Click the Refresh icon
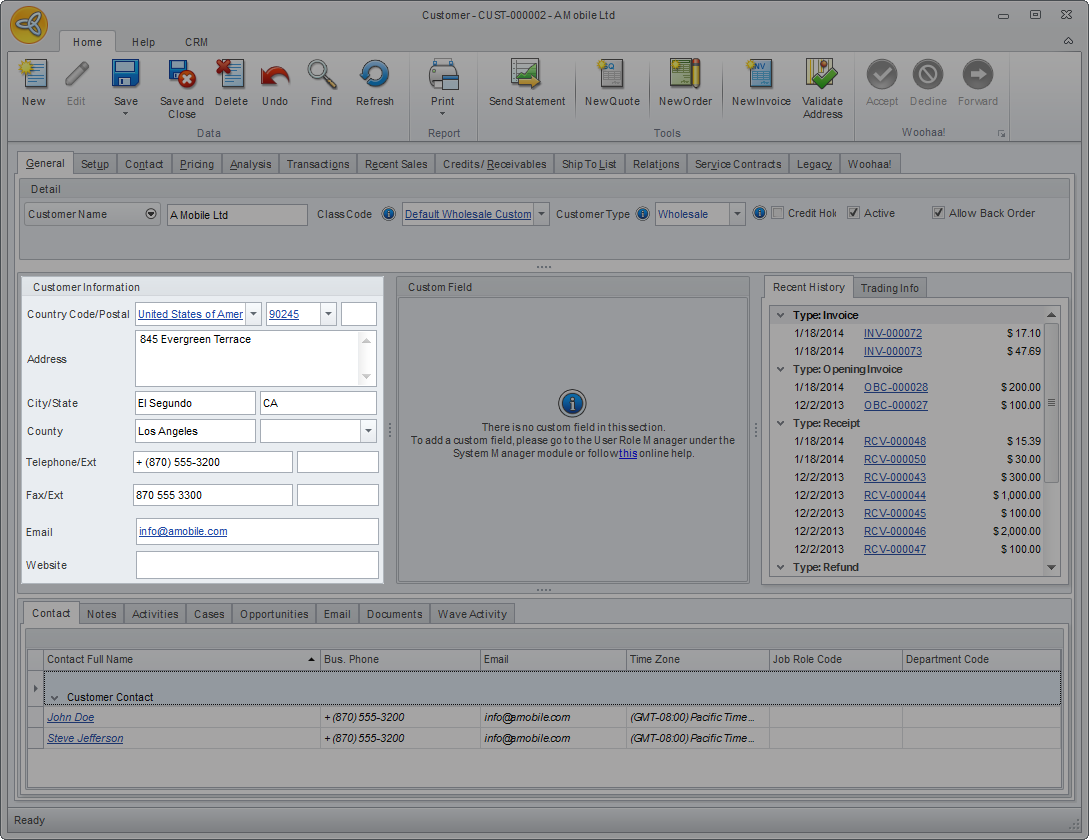This screenshot has height=840, width=1089. tap(374, 76)
